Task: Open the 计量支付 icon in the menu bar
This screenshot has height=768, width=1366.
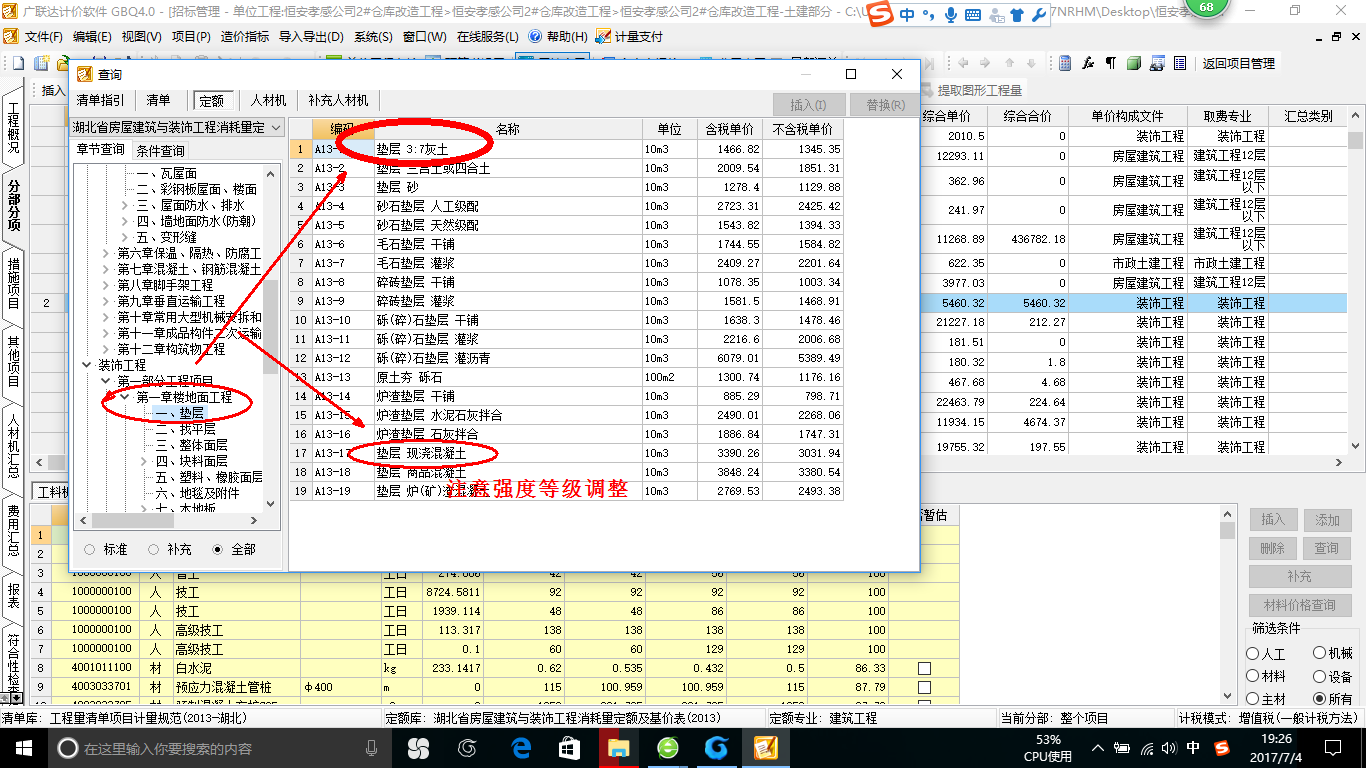Action: click(603, 36)
